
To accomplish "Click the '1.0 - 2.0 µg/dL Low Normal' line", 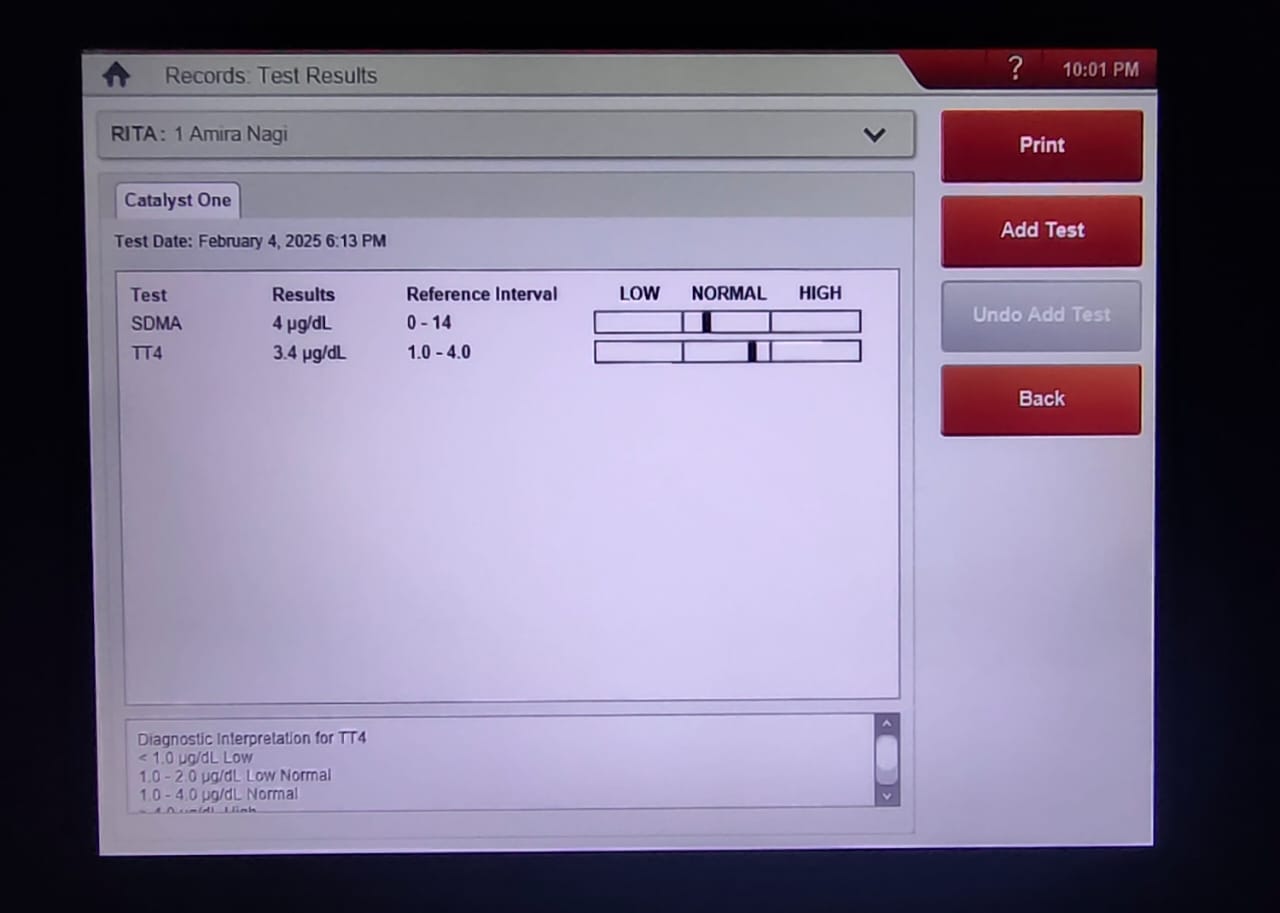I will (235, 775).
